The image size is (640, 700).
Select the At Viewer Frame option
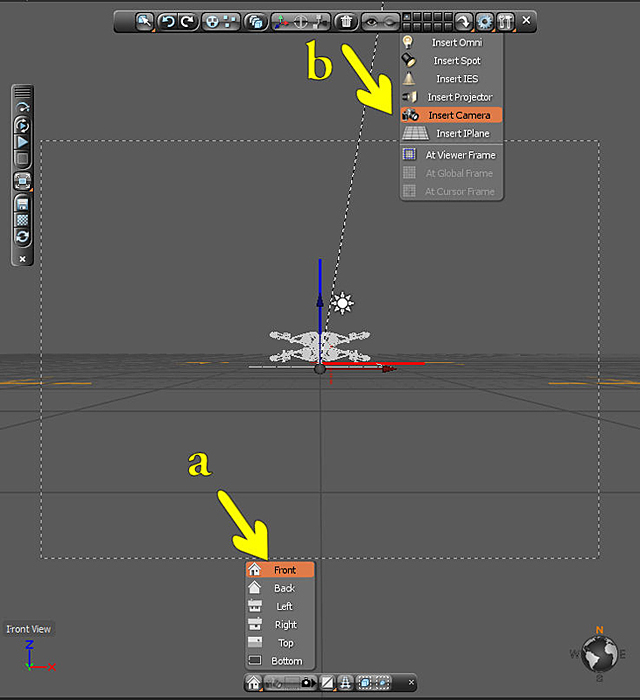tap(451, 155)
